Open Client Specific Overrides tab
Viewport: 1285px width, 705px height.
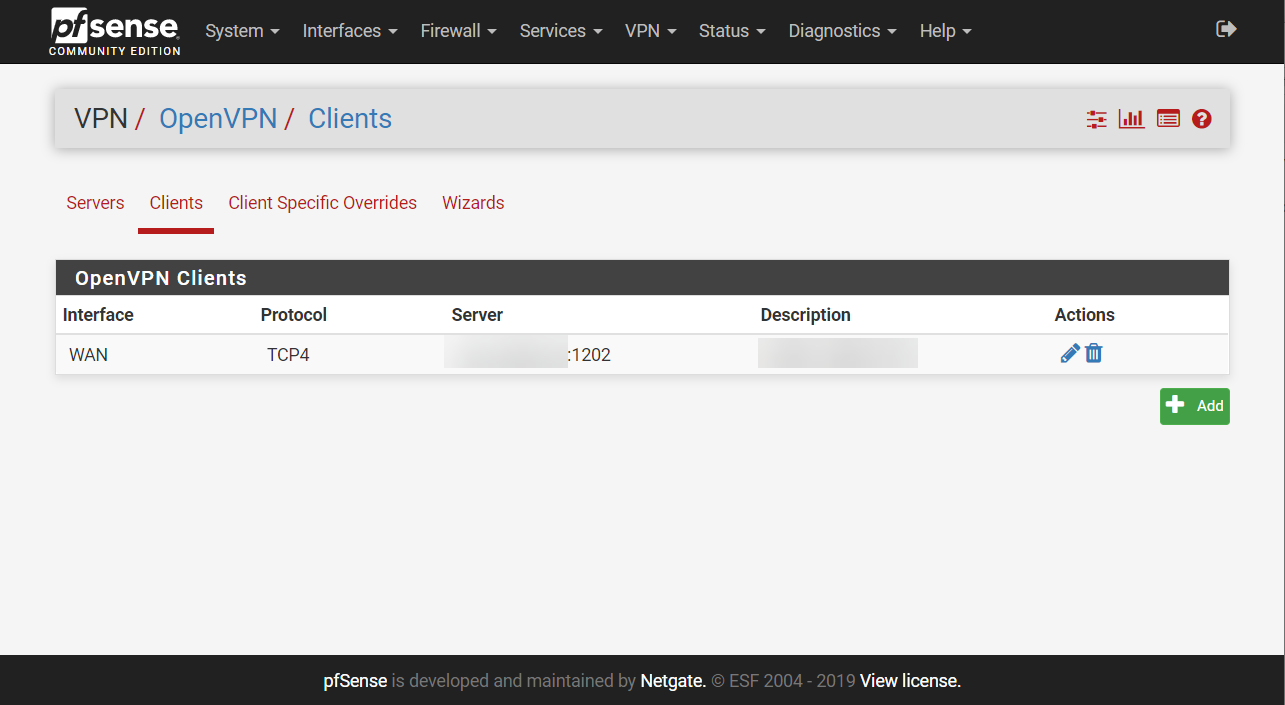pos(323,203)
